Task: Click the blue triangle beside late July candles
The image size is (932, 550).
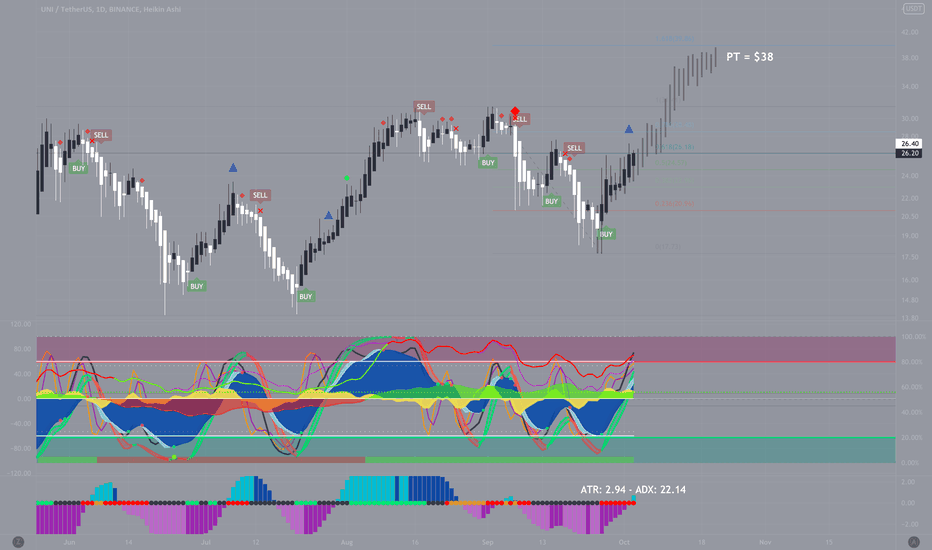Action: pyautogui.click(x=329, y=215)
